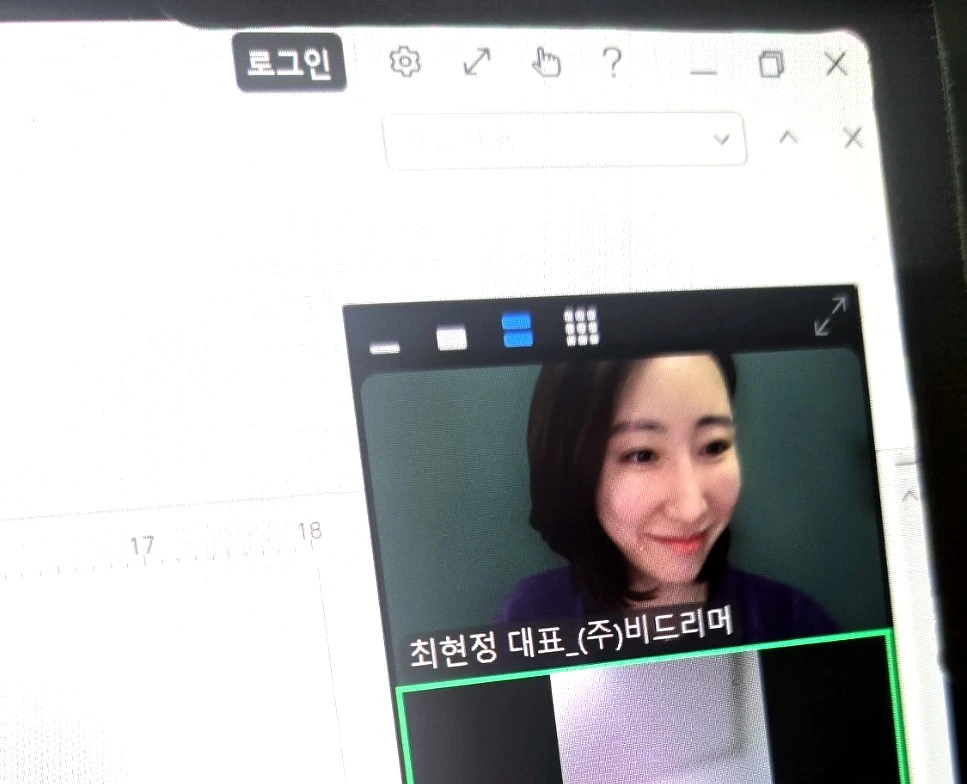967x784 pixels.
Task: Toggle fullscreen with the diagonal arrows icon
Action: pos(477,62)
